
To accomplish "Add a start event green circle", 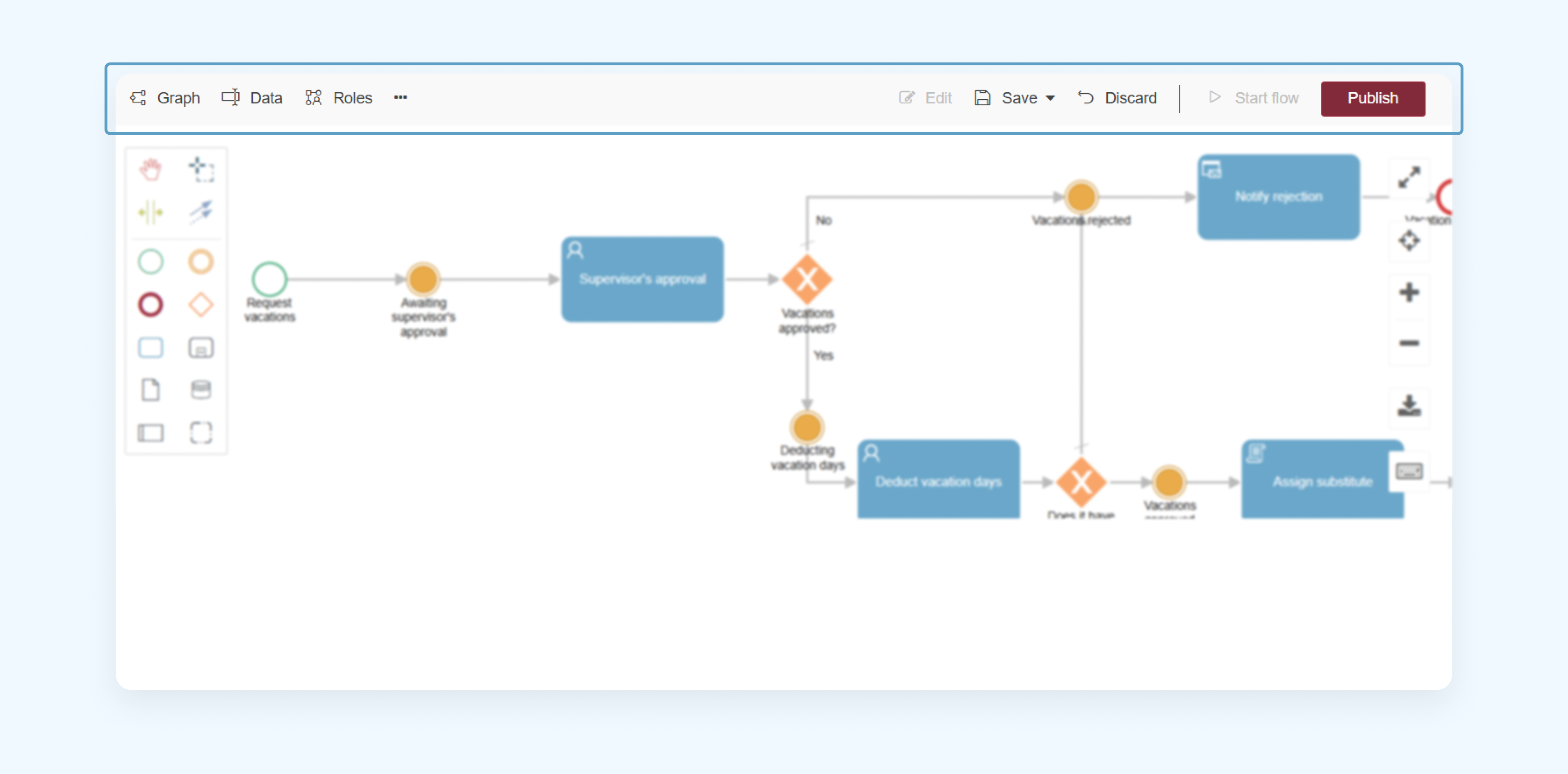I will pos(150,262).
